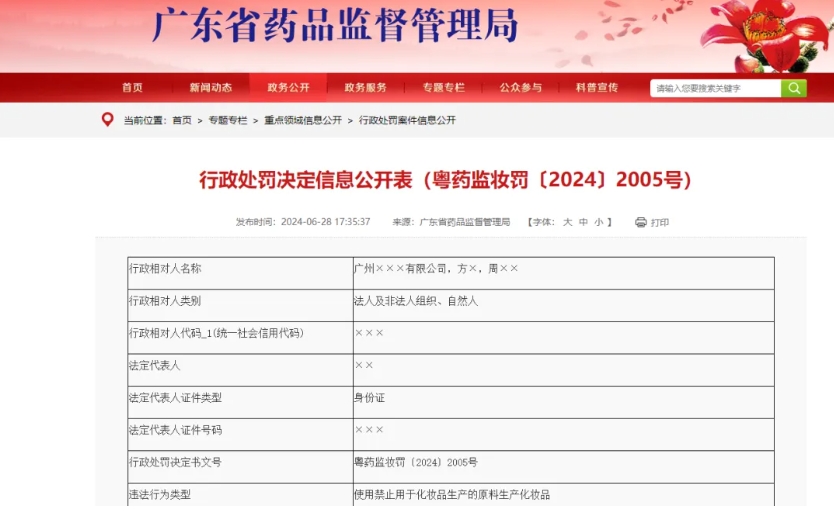Image resolution: width=834 pixels, height=529 pixels.
Task: Click the cell 法定代表人证件类型
Action: point(240,402)
